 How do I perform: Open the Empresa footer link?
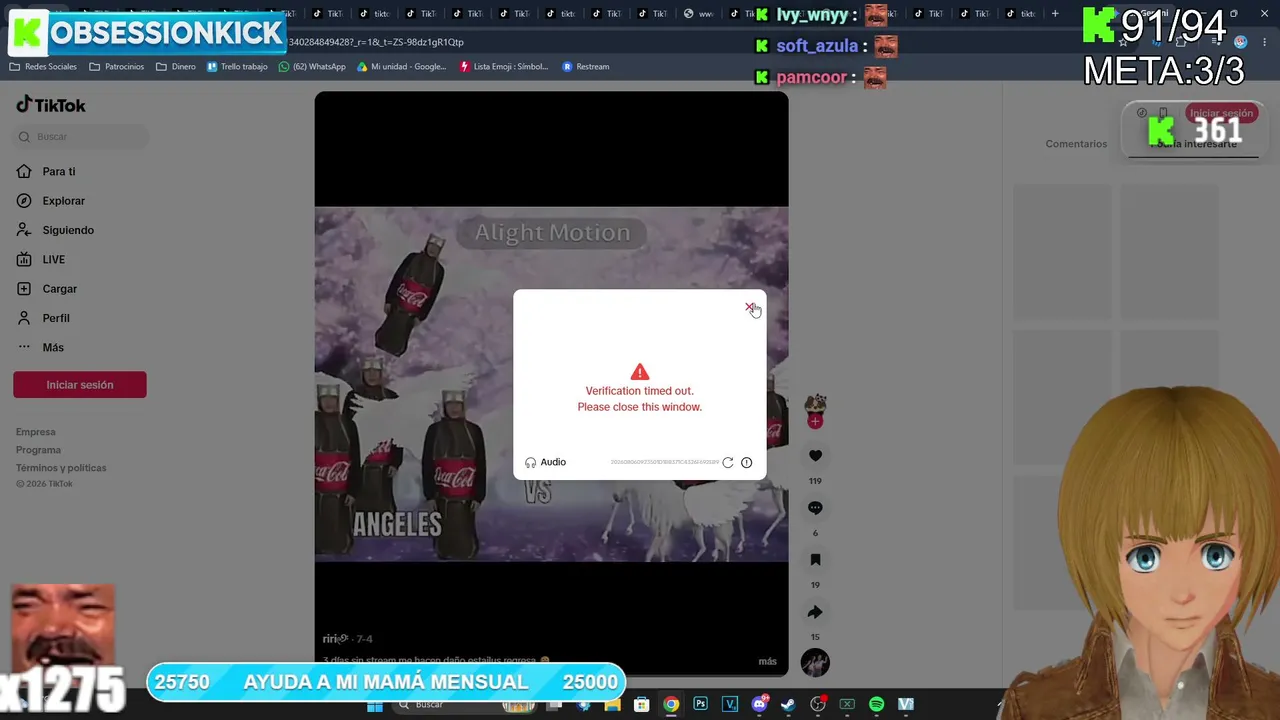36,432
